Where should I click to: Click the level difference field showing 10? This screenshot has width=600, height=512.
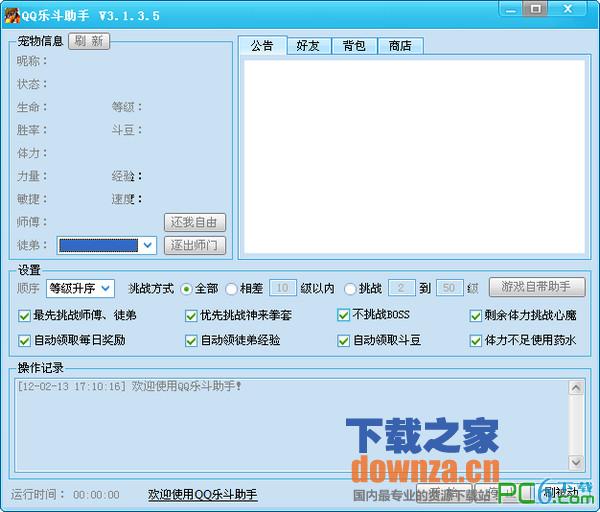283,288
